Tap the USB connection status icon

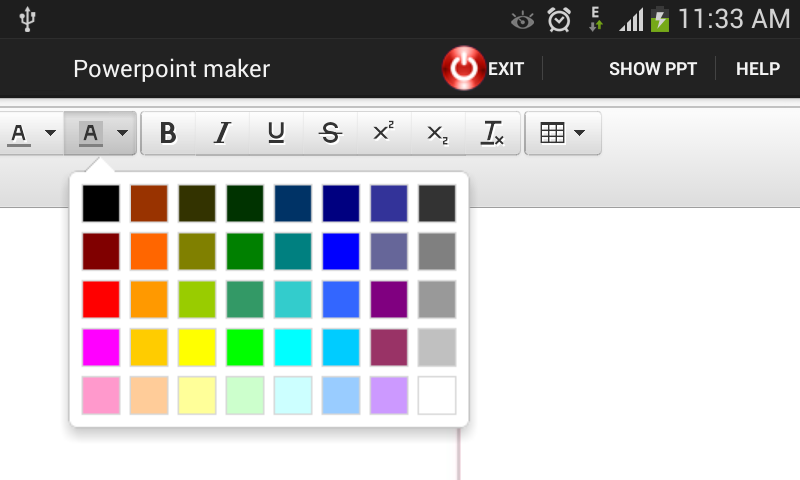27,19
